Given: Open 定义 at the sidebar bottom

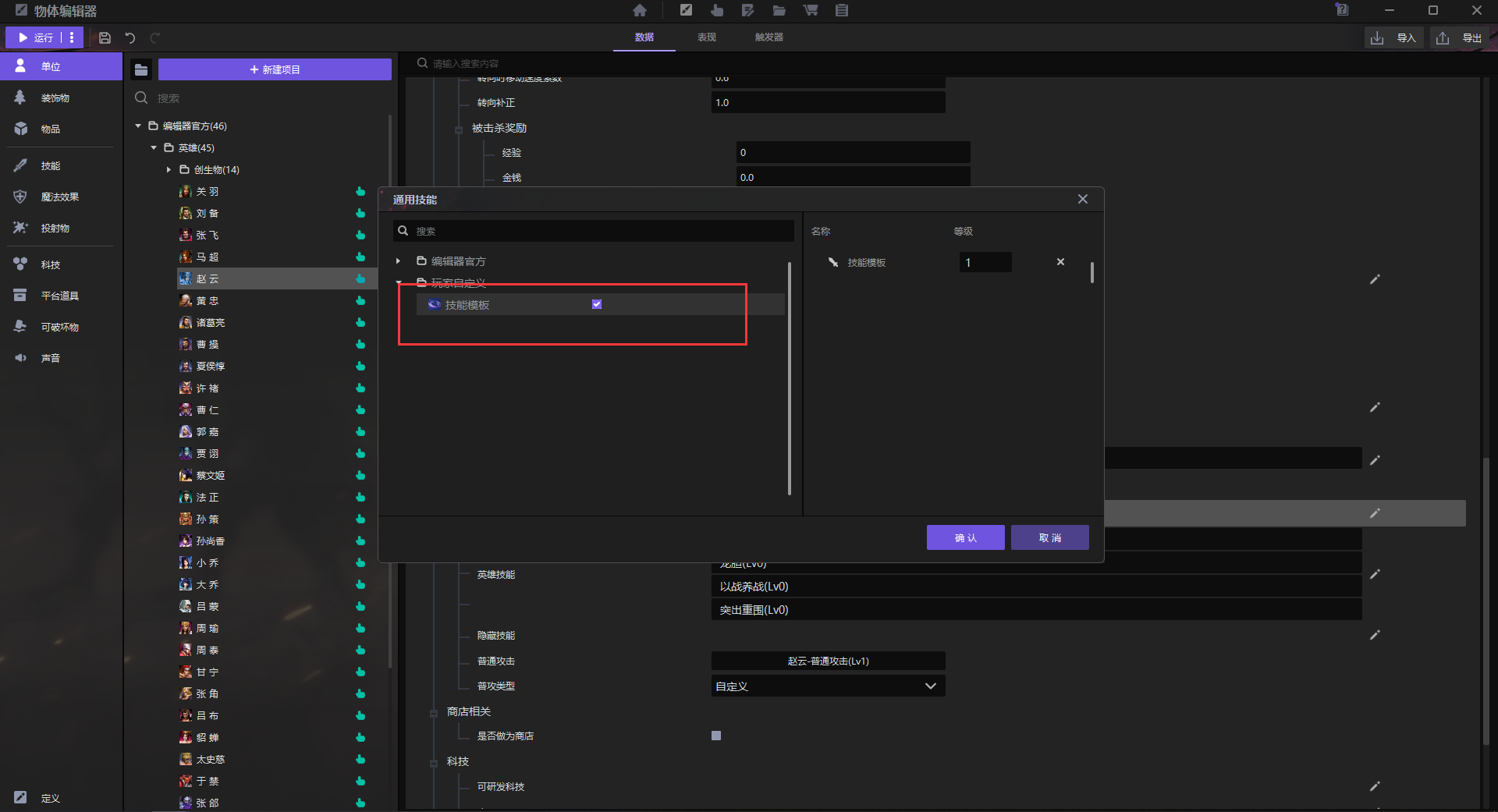Looking at the screenshot, I should [x=61, y=798].
